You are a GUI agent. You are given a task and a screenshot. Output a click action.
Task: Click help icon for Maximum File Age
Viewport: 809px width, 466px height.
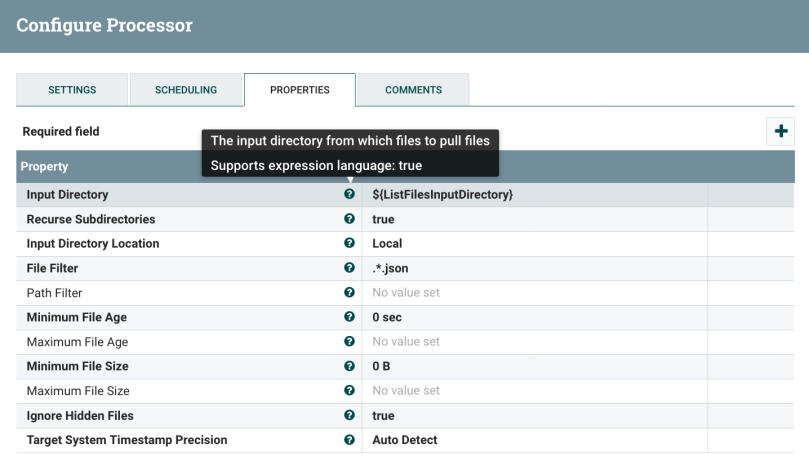(349, 342)
